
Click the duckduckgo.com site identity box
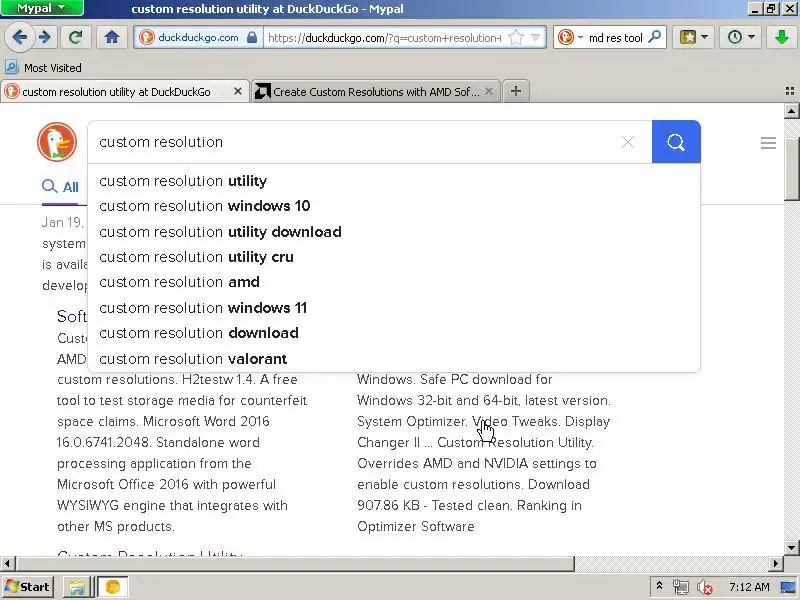198,37
